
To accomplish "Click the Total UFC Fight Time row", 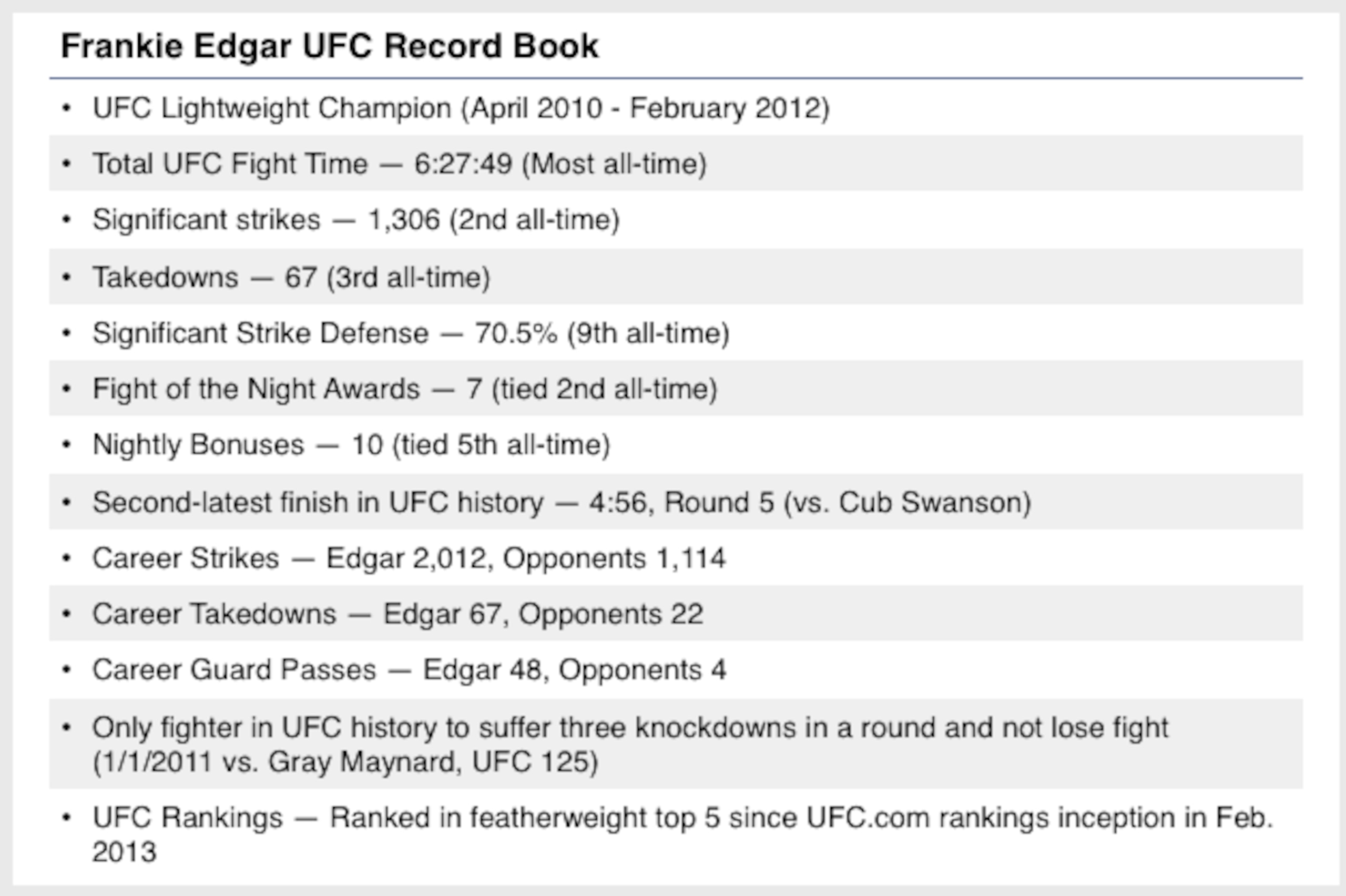I will (x=676, y=164).
